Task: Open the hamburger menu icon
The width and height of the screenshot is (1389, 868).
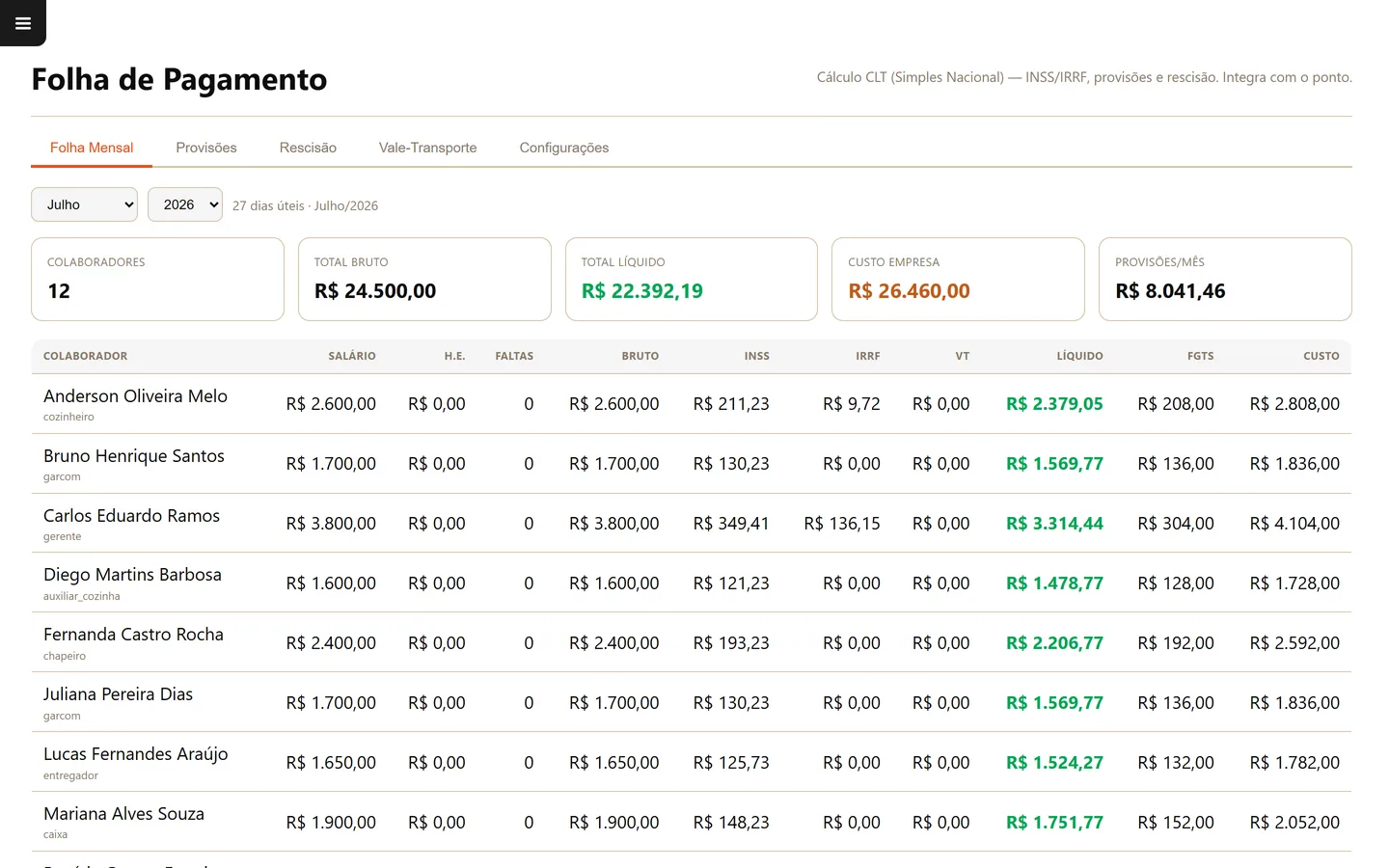Action: click(x=23, y=23)
